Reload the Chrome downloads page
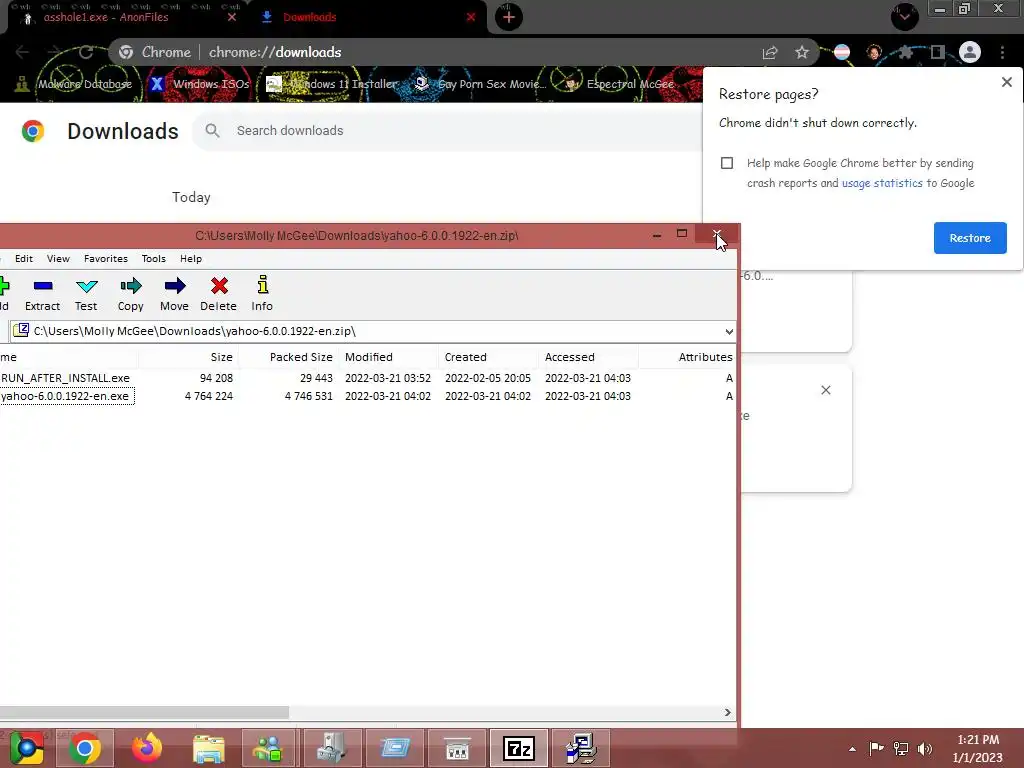The height and width of the screenshot is (768, 1024). click(x=86, y=52)
